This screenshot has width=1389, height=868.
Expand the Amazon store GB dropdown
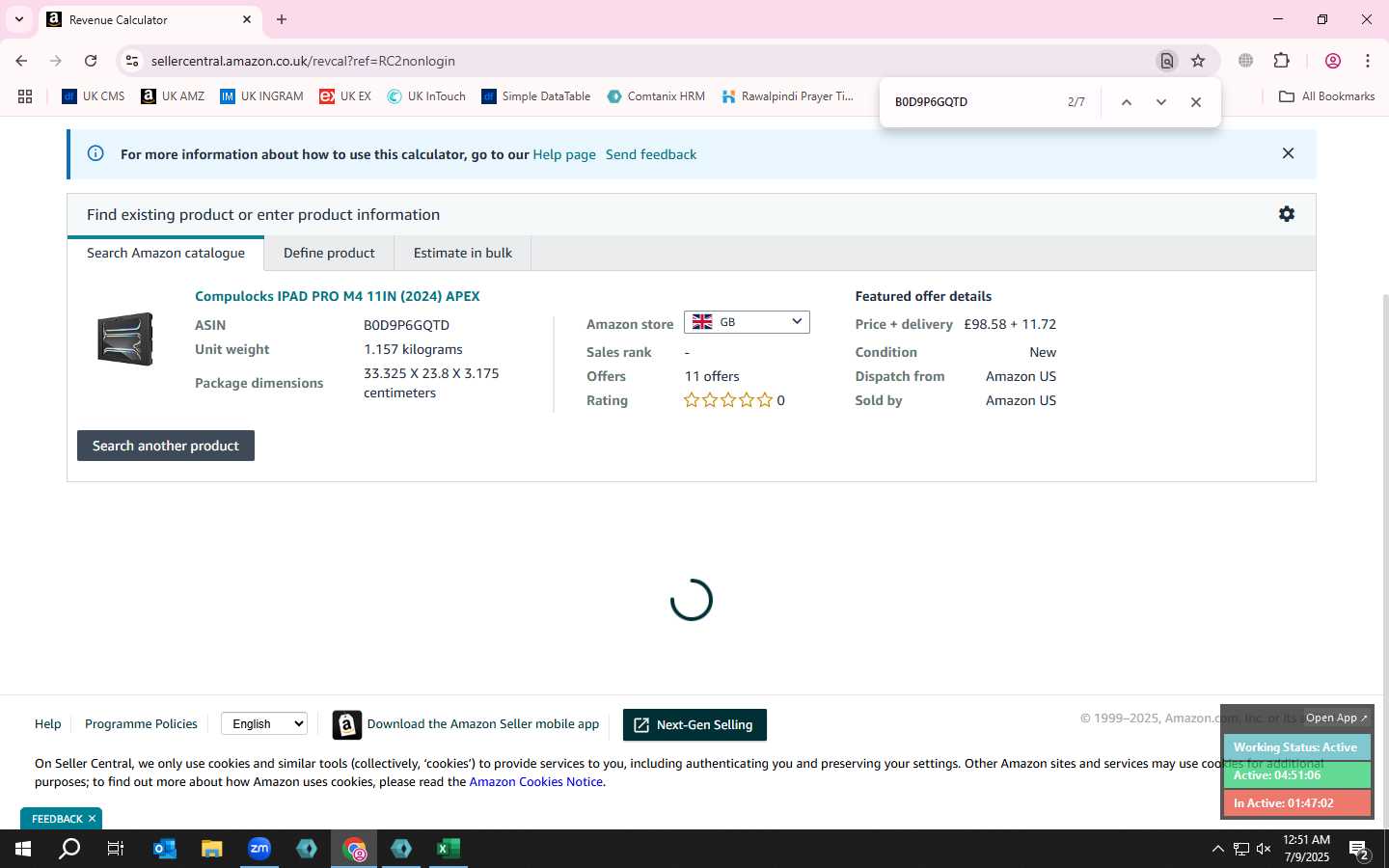[747, 322]
